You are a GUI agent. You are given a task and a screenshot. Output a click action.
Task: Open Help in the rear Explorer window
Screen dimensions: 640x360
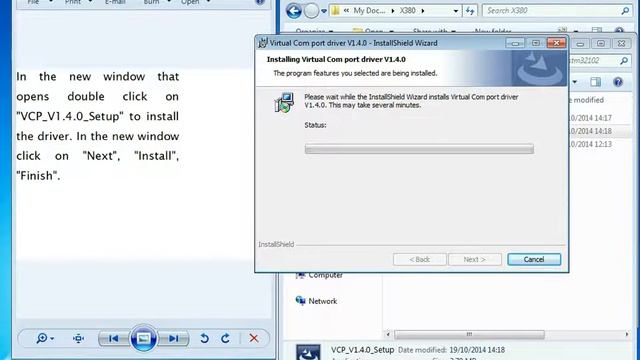[x=618, y=82]
